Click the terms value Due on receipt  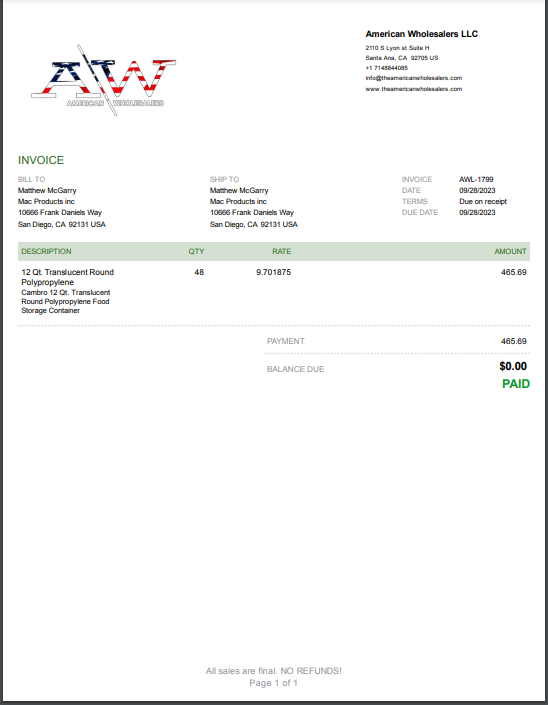click(x=483, y=201)
